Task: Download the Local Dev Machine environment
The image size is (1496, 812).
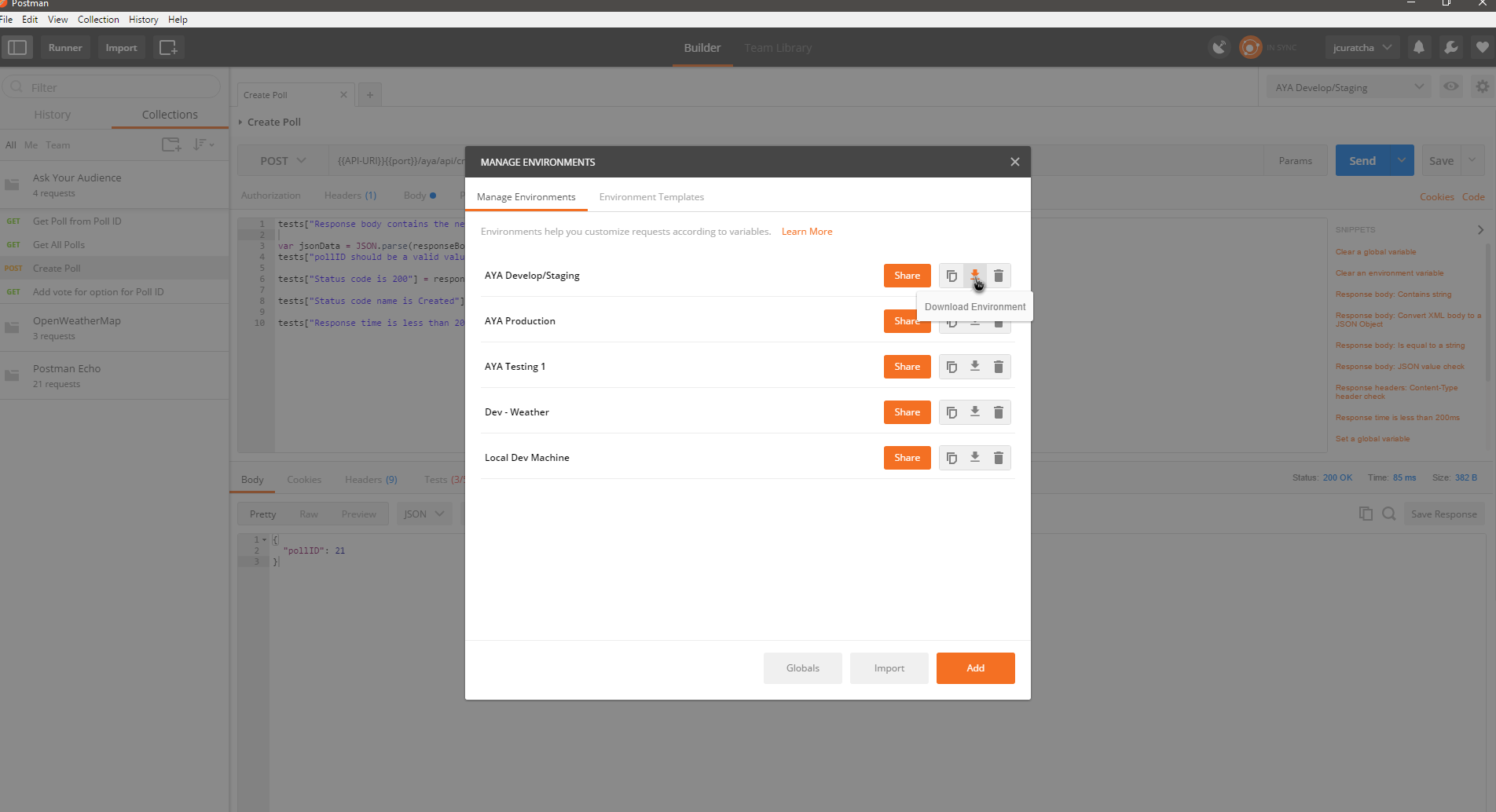Action: pyautogui.click(x=975, y=458)
